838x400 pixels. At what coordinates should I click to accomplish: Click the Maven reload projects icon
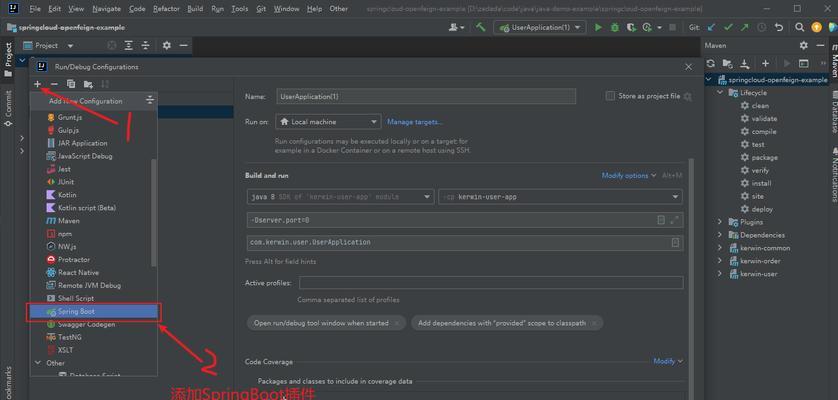coord(710,63)
